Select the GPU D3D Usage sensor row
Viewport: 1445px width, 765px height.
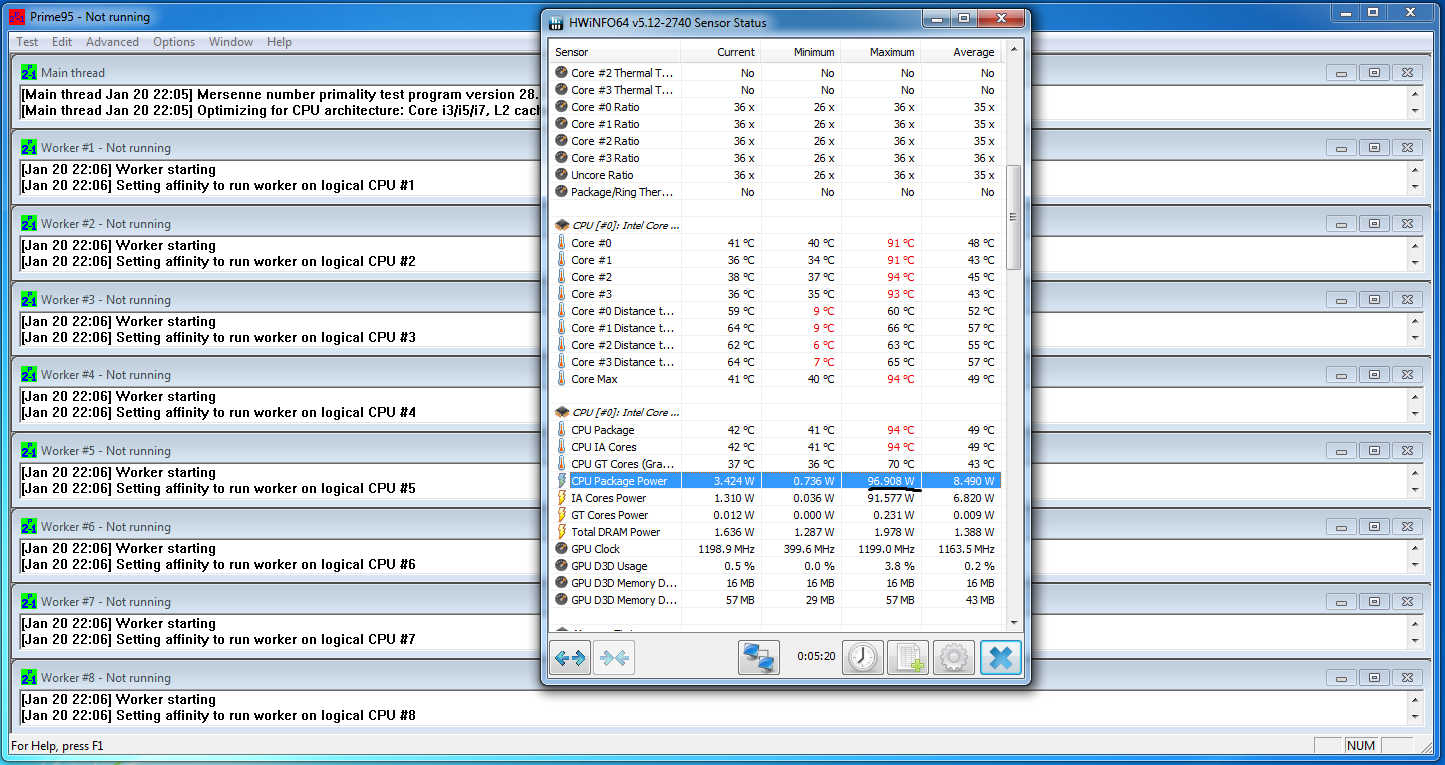(776, 566)
